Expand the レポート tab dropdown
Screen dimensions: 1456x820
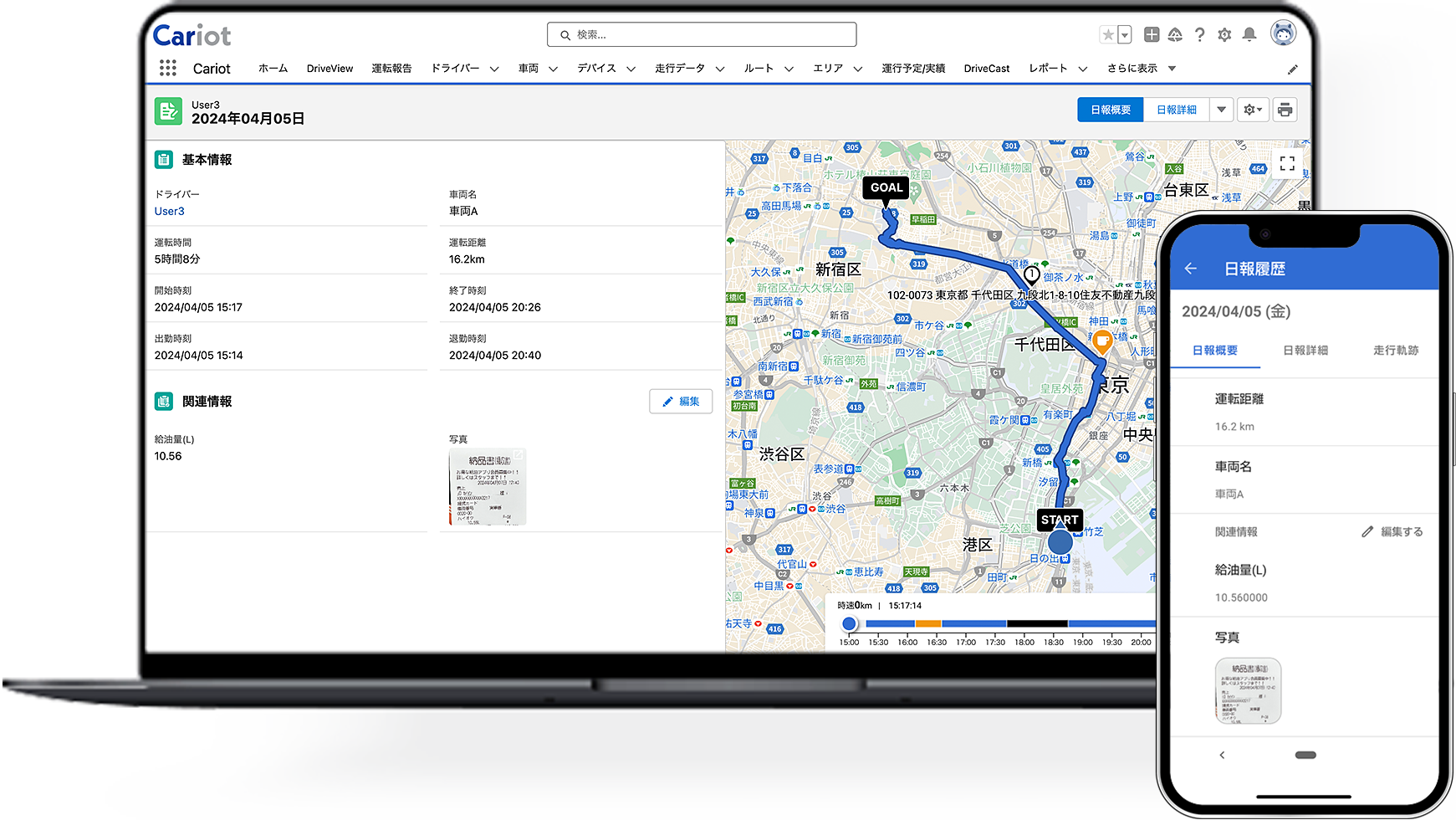point(1083,69)
